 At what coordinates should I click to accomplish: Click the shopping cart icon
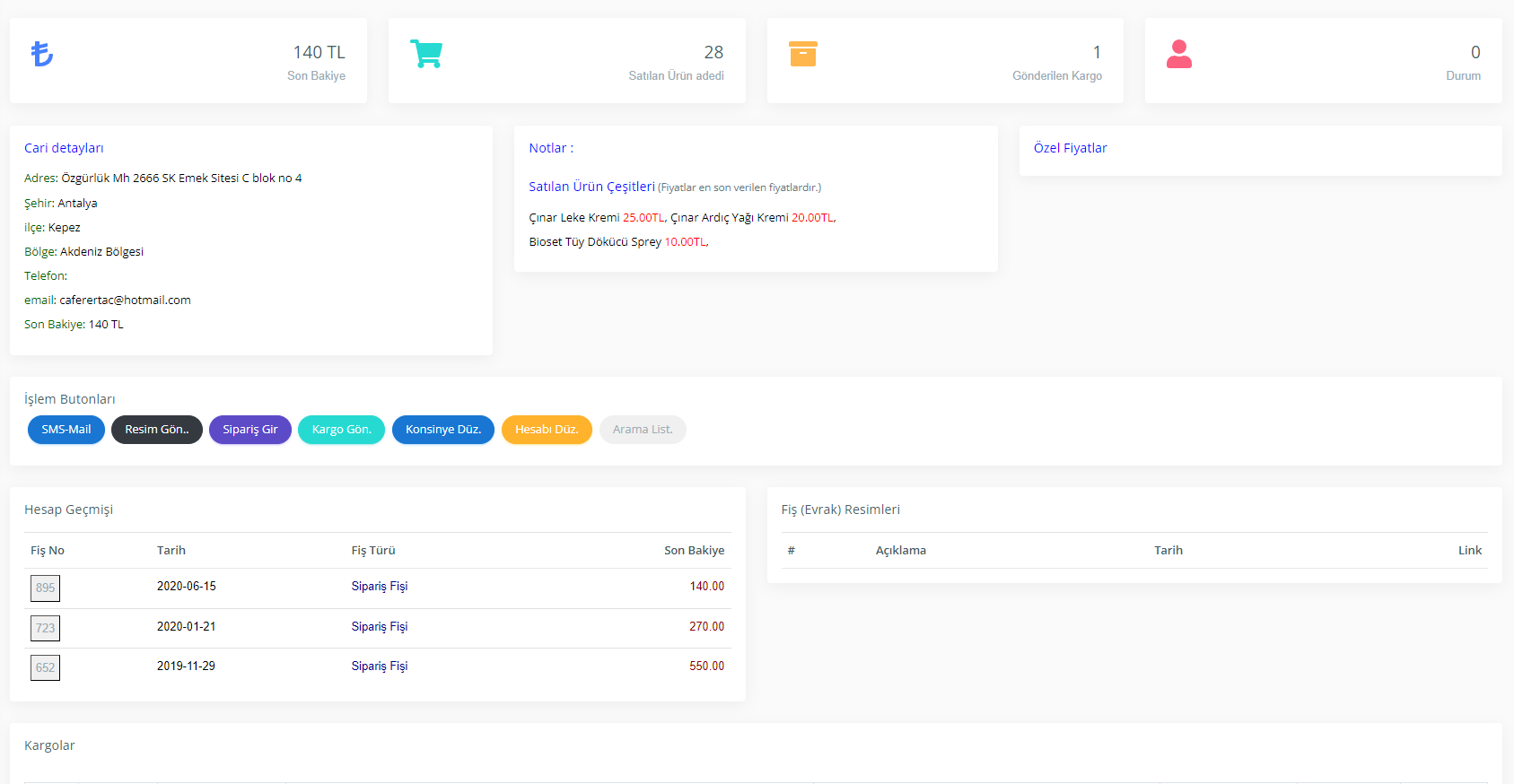click(x=426, y=54)
